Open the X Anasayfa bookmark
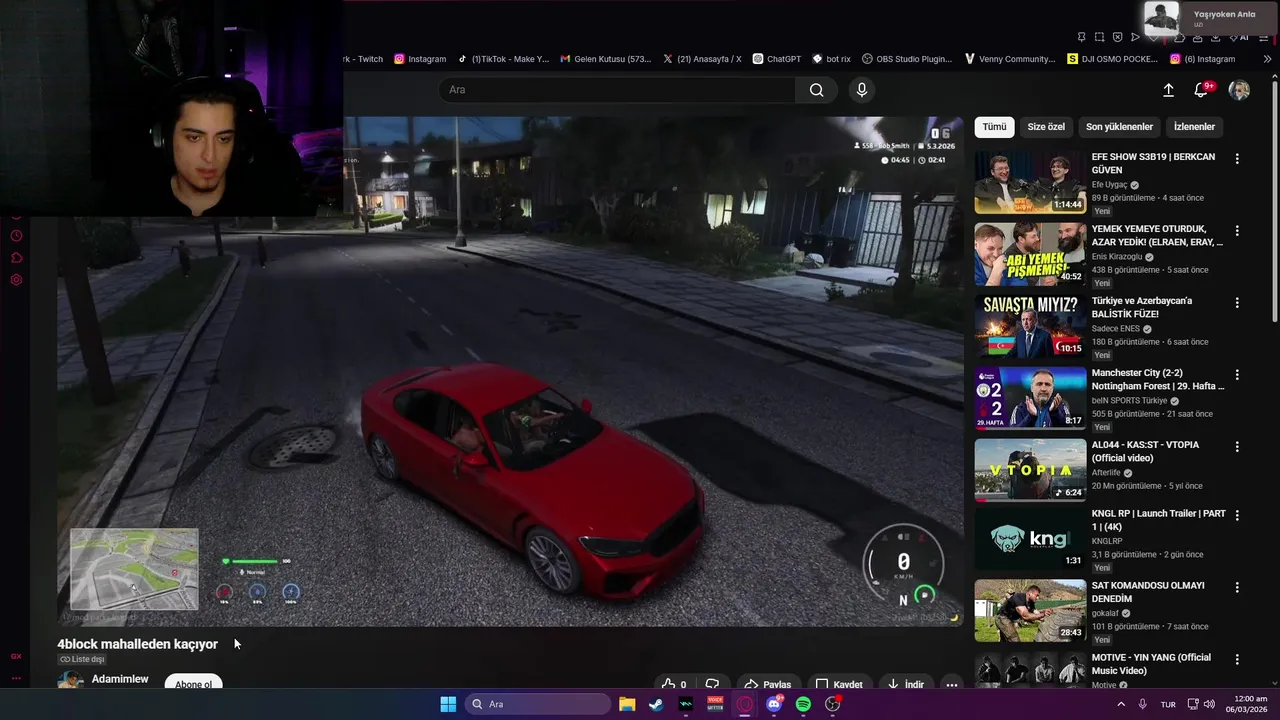 pyautogui.click(x=702, y=59)
